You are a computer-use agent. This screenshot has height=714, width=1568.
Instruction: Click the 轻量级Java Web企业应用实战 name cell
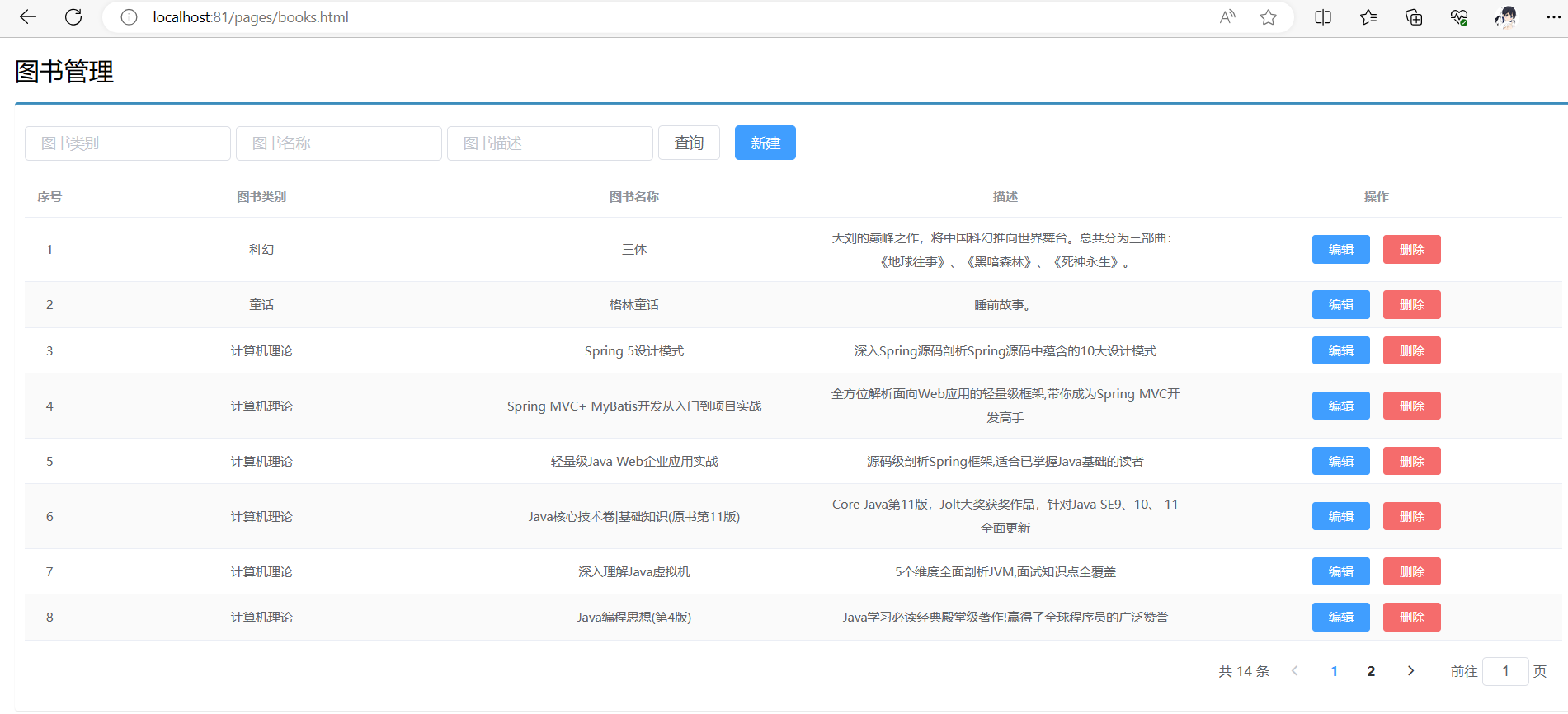[x=634, y=462]
